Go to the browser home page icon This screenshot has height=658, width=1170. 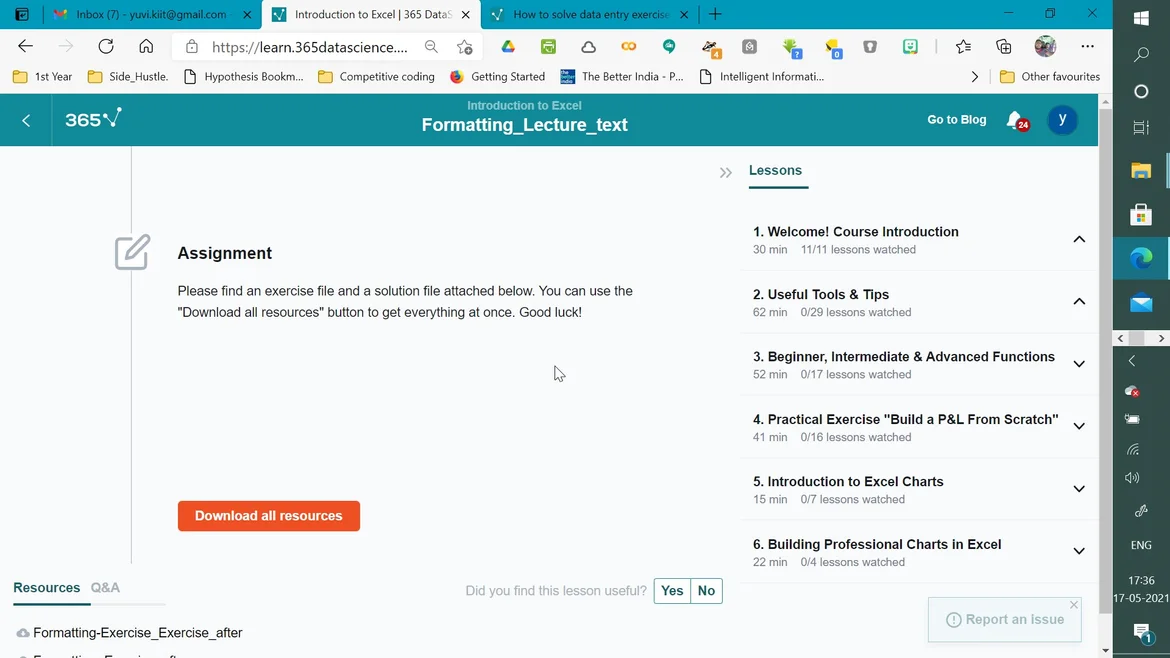pyautogui.click(x=146, y=46)
